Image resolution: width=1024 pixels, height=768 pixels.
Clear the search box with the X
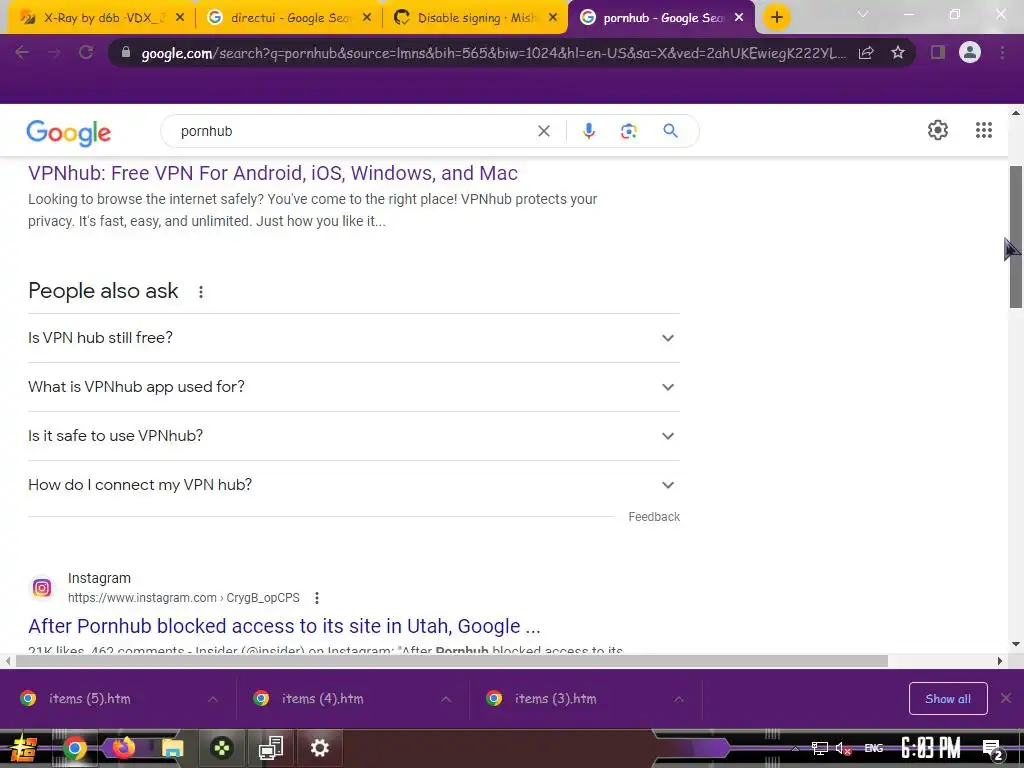tap(543, 131)
